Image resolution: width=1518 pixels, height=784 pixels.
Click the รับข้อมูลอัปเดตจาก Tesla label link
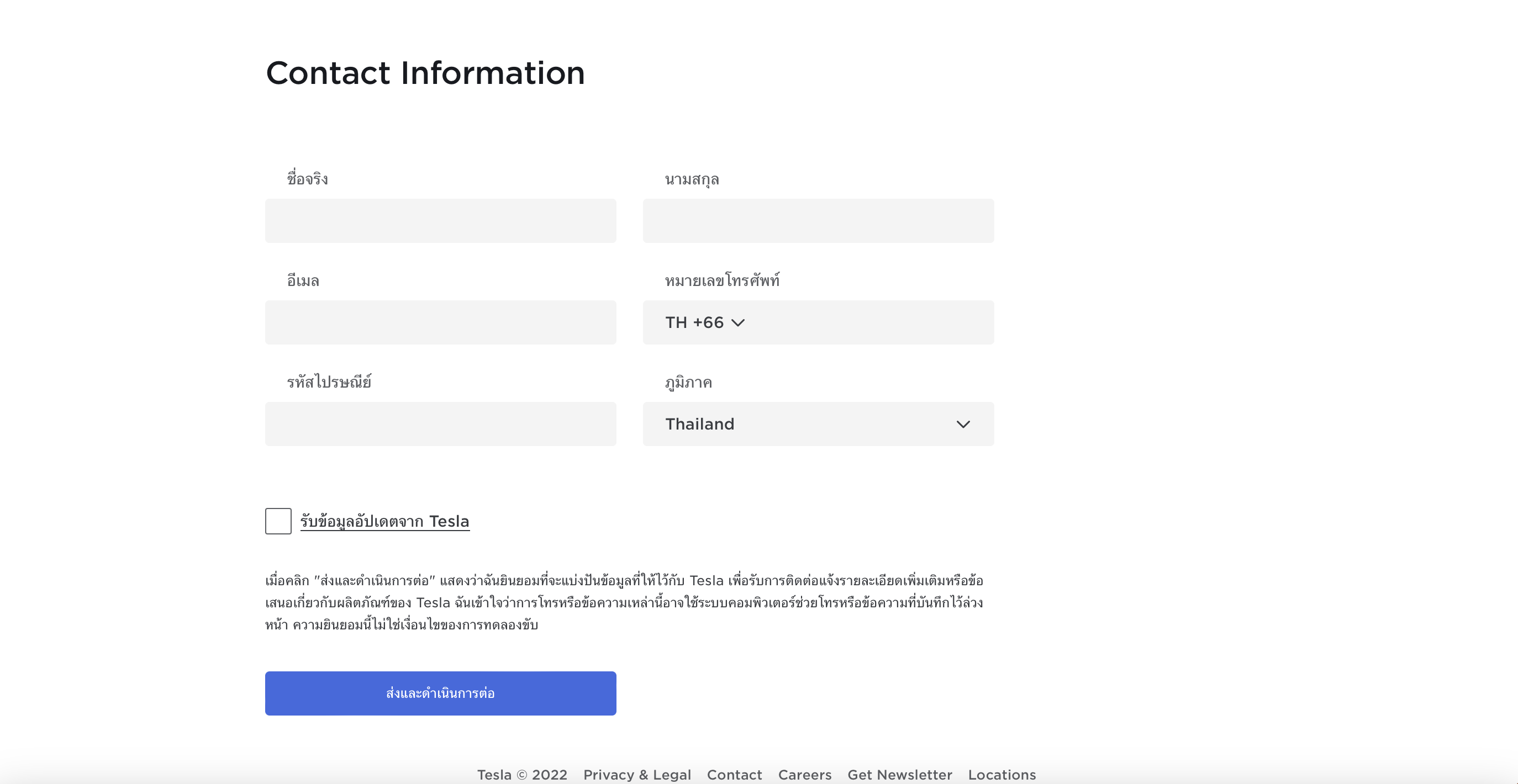[385, 521]
